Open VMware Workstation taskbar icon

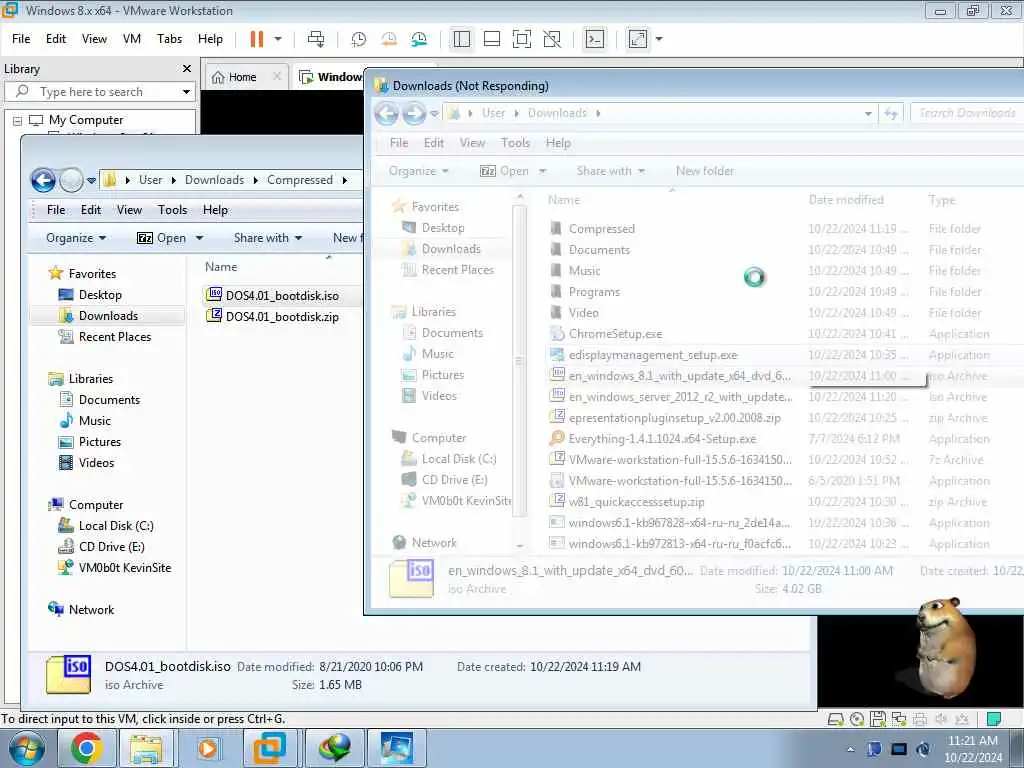(269, 748)
